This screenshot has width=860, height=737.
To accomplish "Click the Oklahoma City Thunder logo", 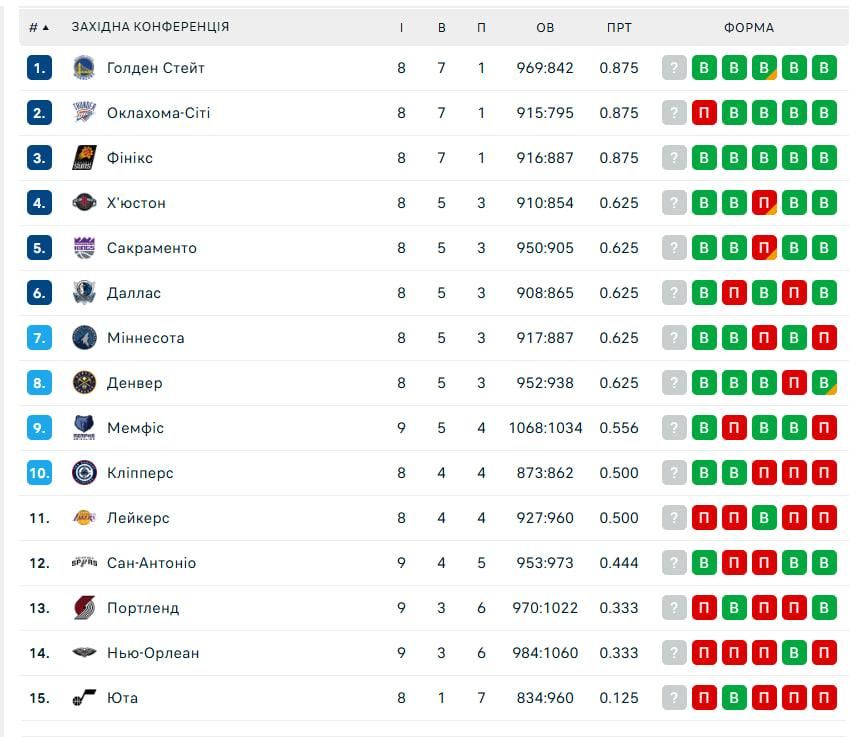I will point(84,113).
